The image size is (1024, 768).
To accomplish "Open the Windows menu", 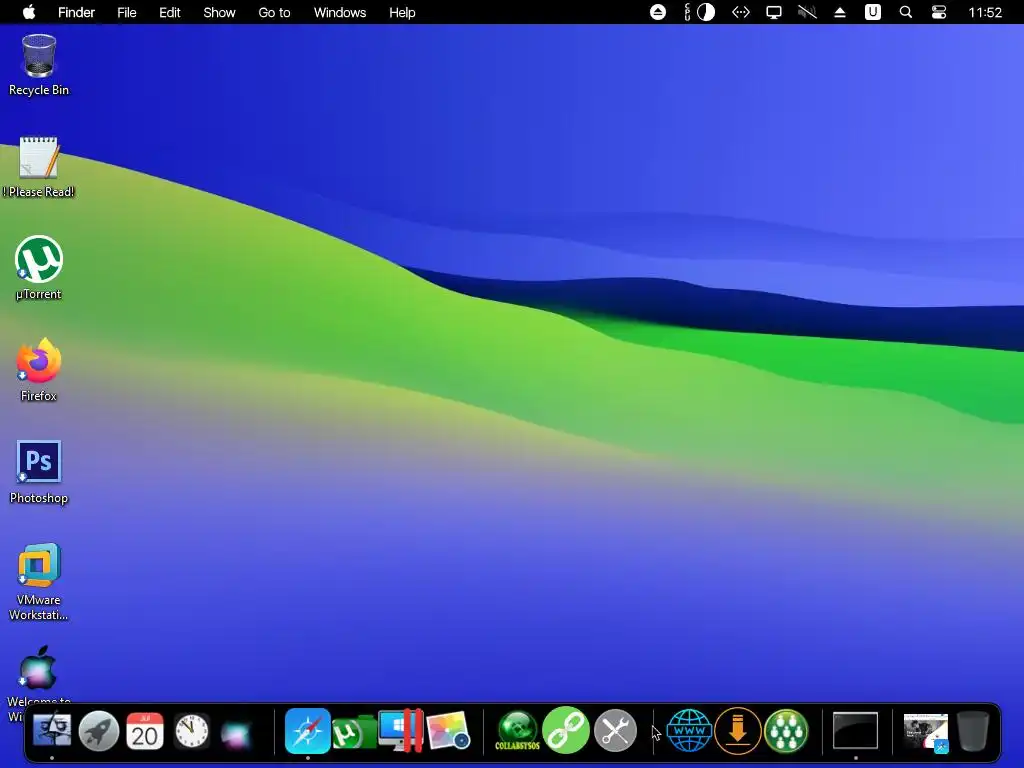I will [340, 12].
